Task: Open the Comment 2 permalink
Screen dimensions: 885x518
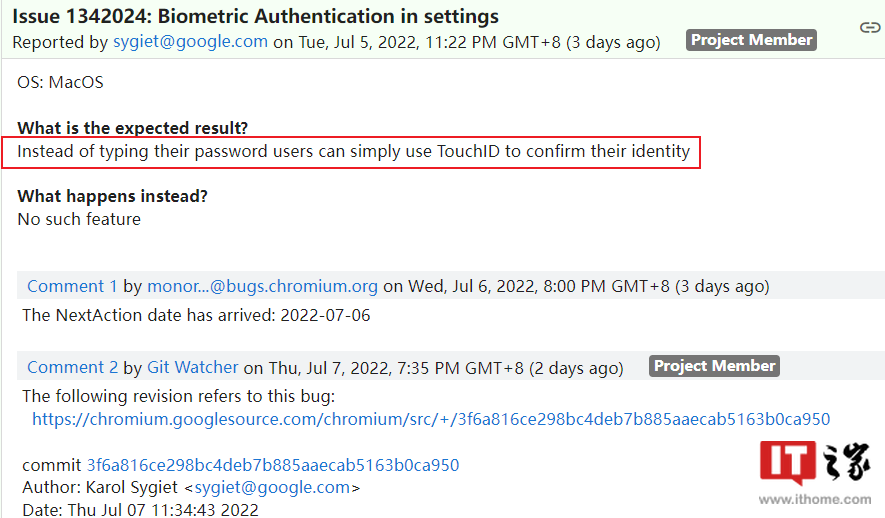Action: pos(72,367)
